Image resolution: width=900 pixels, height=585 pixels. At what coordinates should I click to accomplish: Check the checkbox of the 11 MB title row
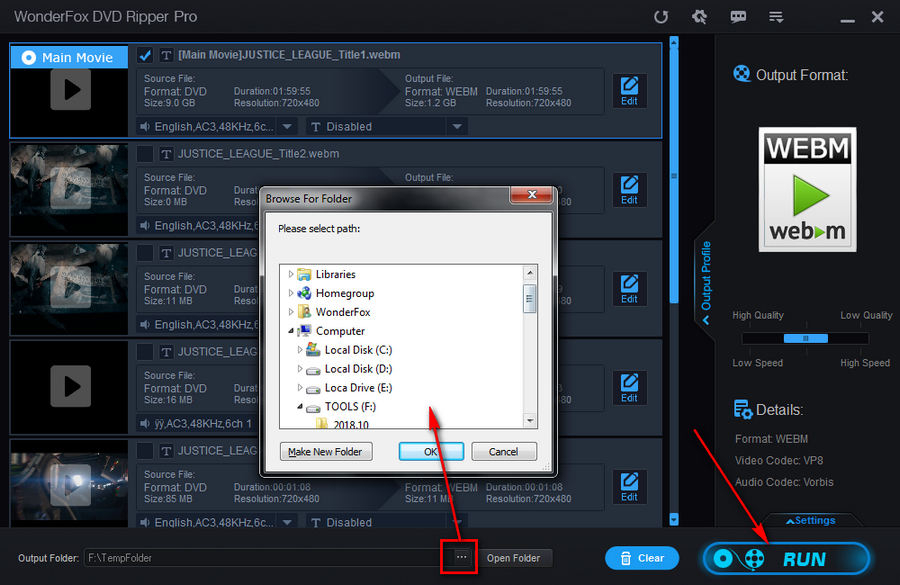[x=145, y=253]
